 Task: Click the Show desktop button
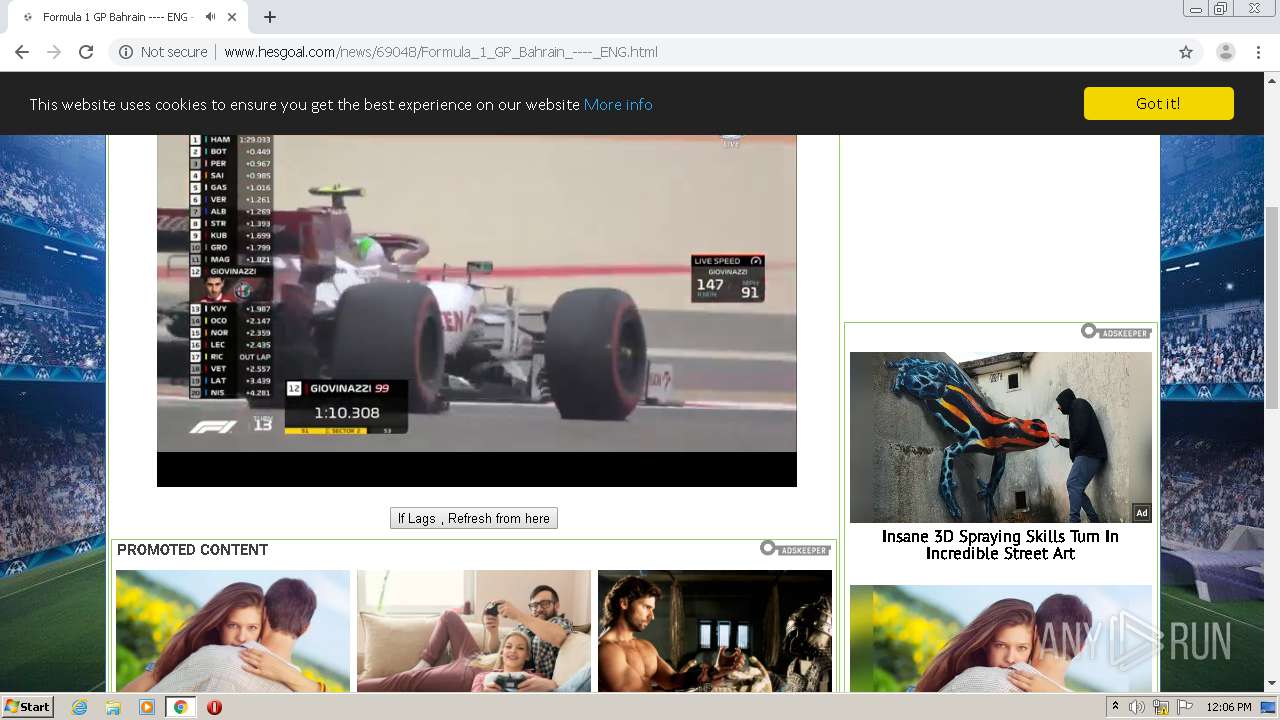(x=1269, y=707)
